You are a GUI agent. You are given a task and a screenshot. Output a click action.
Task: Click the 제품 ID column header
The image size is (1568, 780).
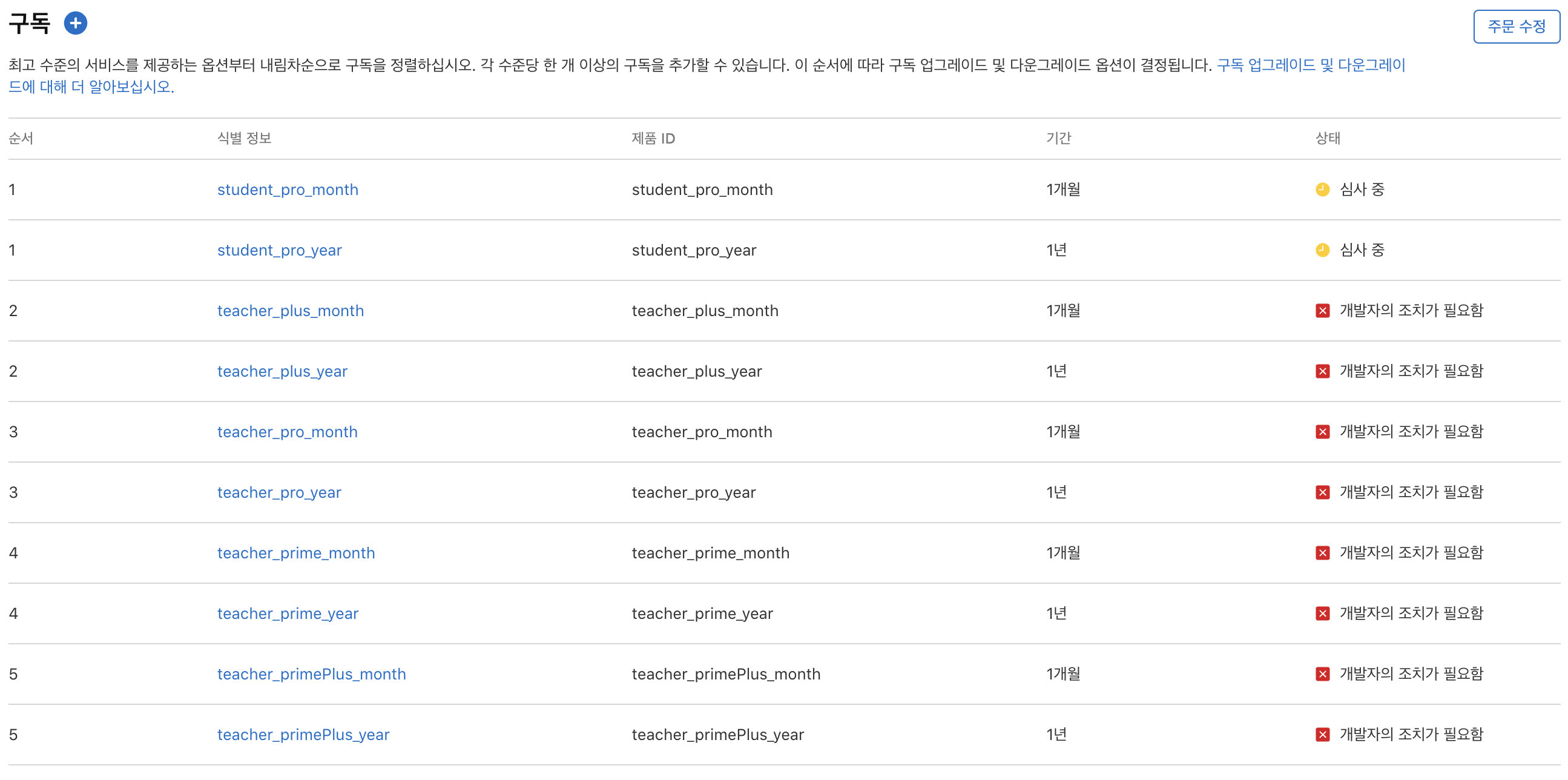(x=653, y=138)
